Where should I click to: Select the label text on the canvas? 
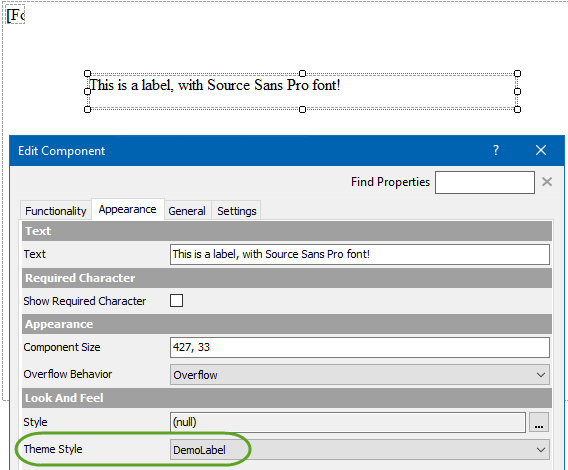[x=215, y=86]
